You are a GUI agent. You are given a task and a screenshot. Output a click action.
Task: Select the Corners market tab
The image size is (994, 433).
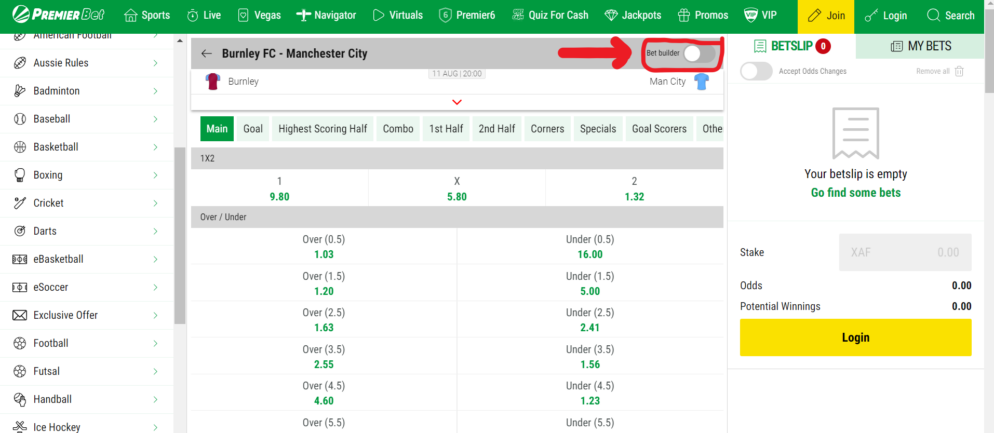click(547, 129)
